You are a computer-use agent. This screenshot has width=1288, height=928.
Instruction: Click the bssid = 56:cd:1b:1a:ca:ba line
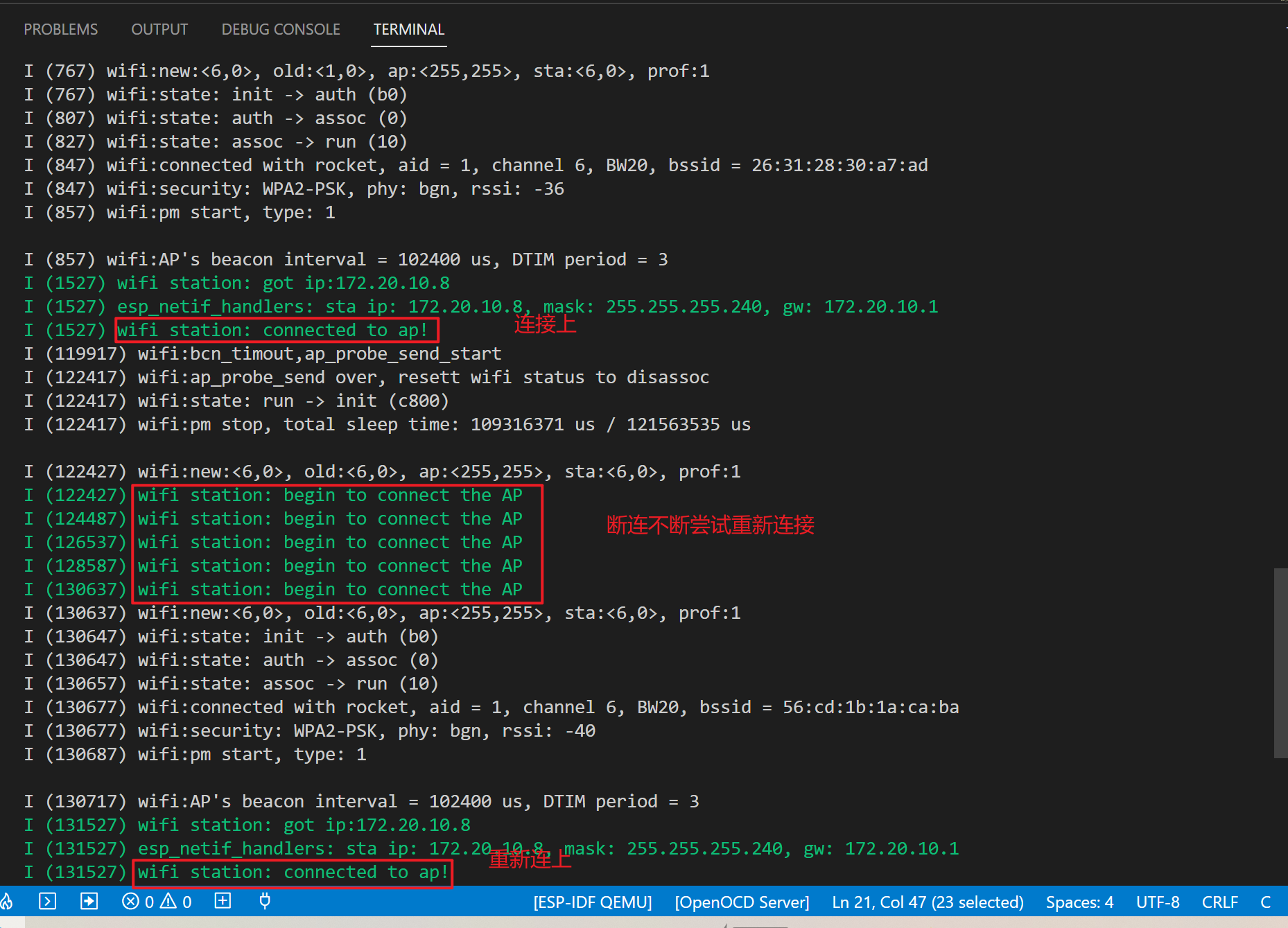pos(492,707)
